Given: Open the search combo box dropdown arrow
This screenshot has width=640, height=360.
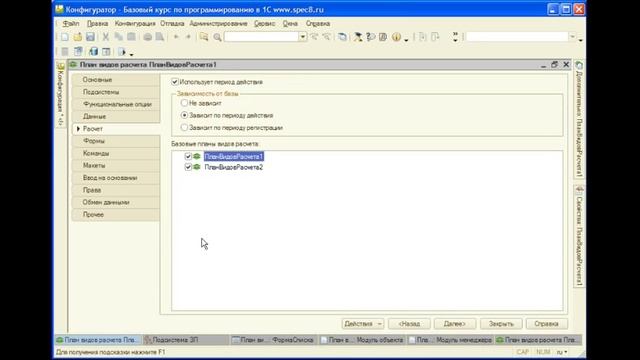Looking at the screenshot, I should [302, 37].
